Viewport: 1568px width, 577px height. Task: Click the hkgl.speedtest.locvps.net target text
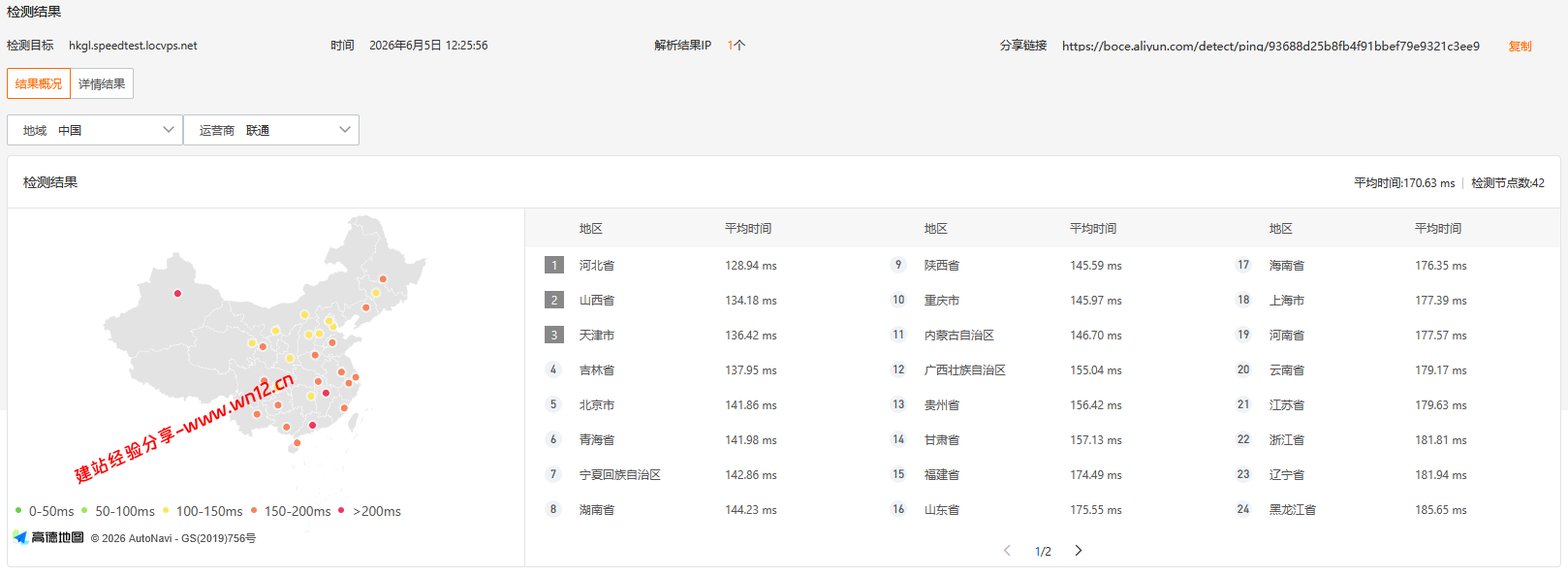click(133, 46)
